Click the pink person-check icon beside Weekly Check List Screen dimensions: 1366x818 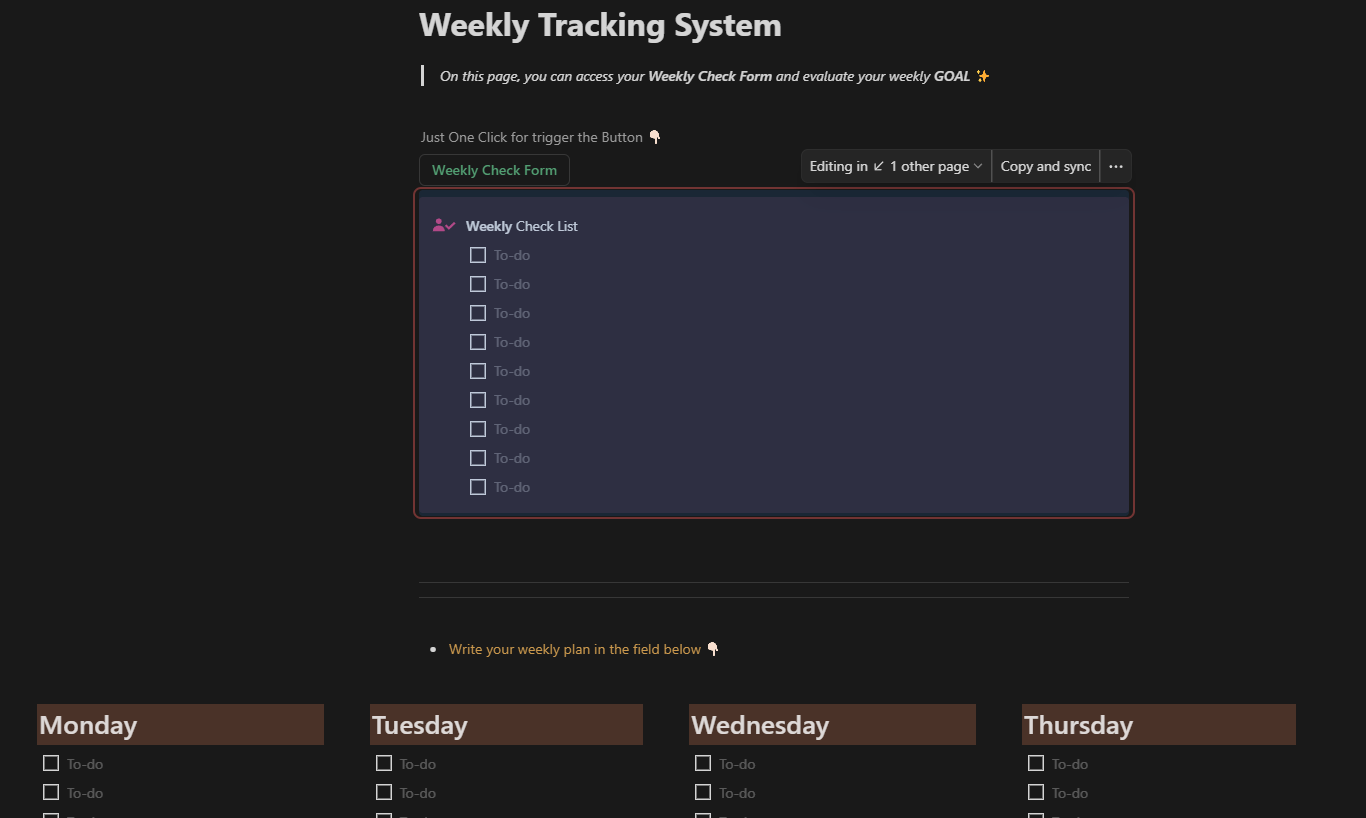click(x=443, y=225)
